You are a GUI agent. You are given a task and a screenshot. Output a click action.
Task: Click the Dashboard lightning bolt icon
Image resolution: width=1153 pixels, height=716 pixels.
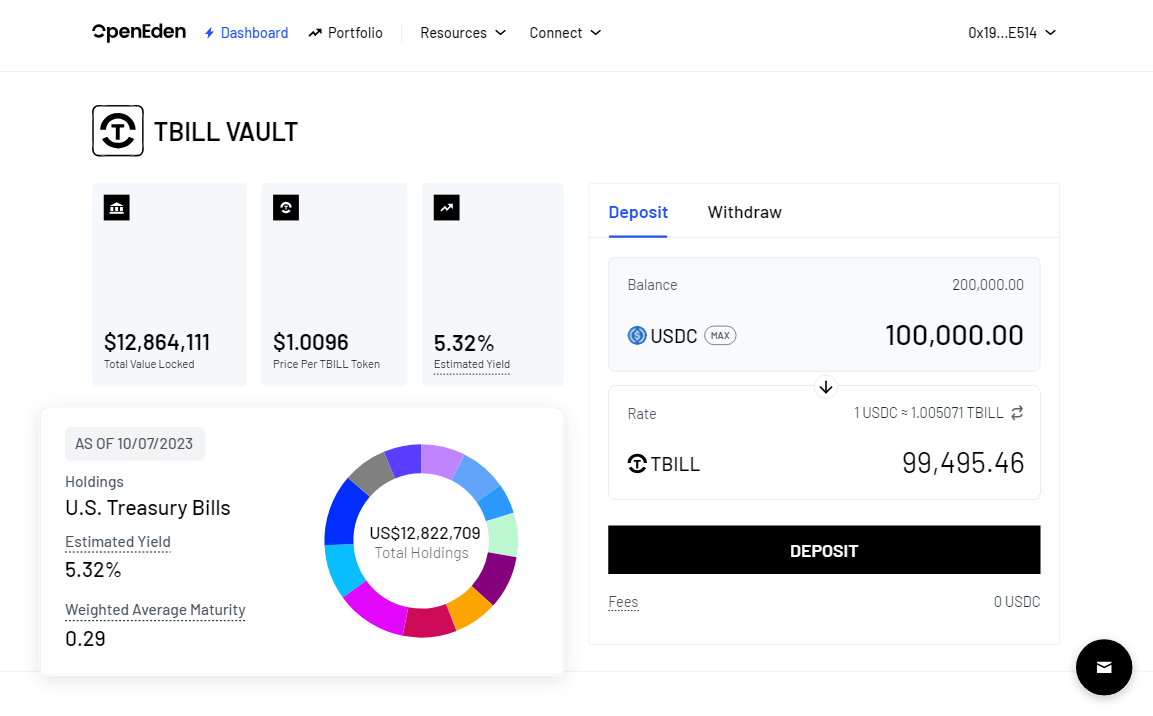[210, 33]
